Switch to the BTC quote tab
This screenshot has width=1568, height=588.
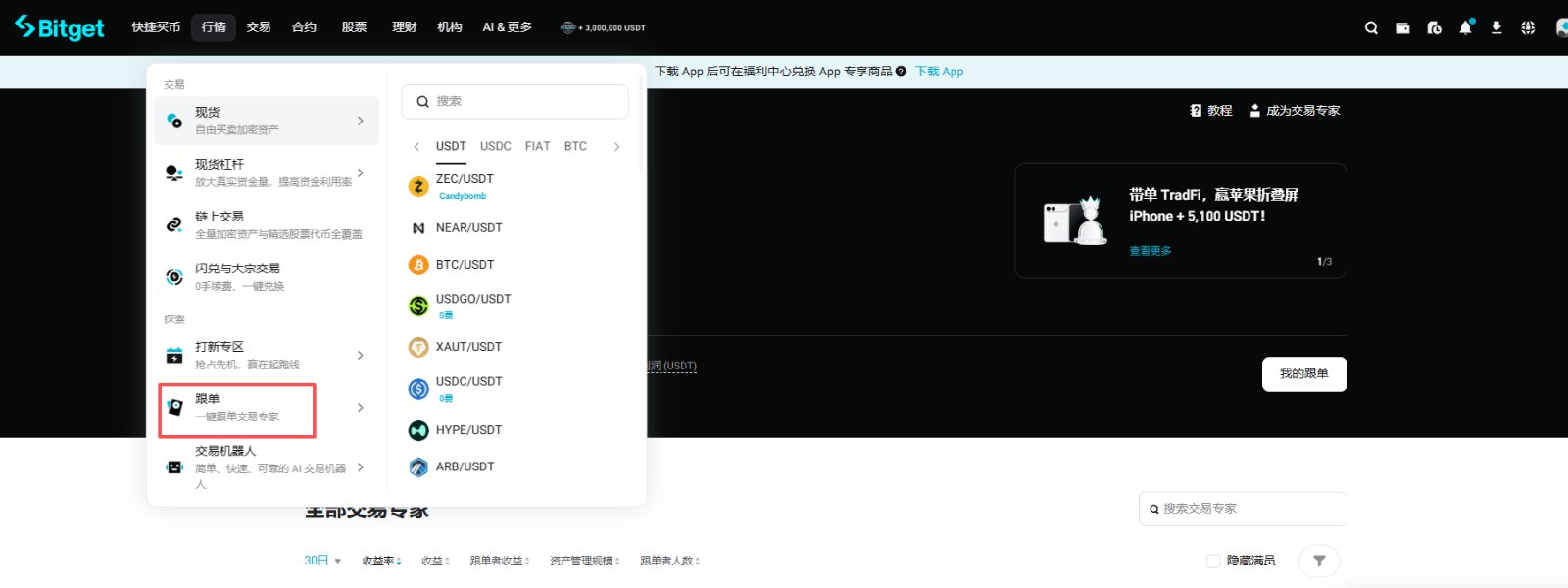click(x=575, y=146)
